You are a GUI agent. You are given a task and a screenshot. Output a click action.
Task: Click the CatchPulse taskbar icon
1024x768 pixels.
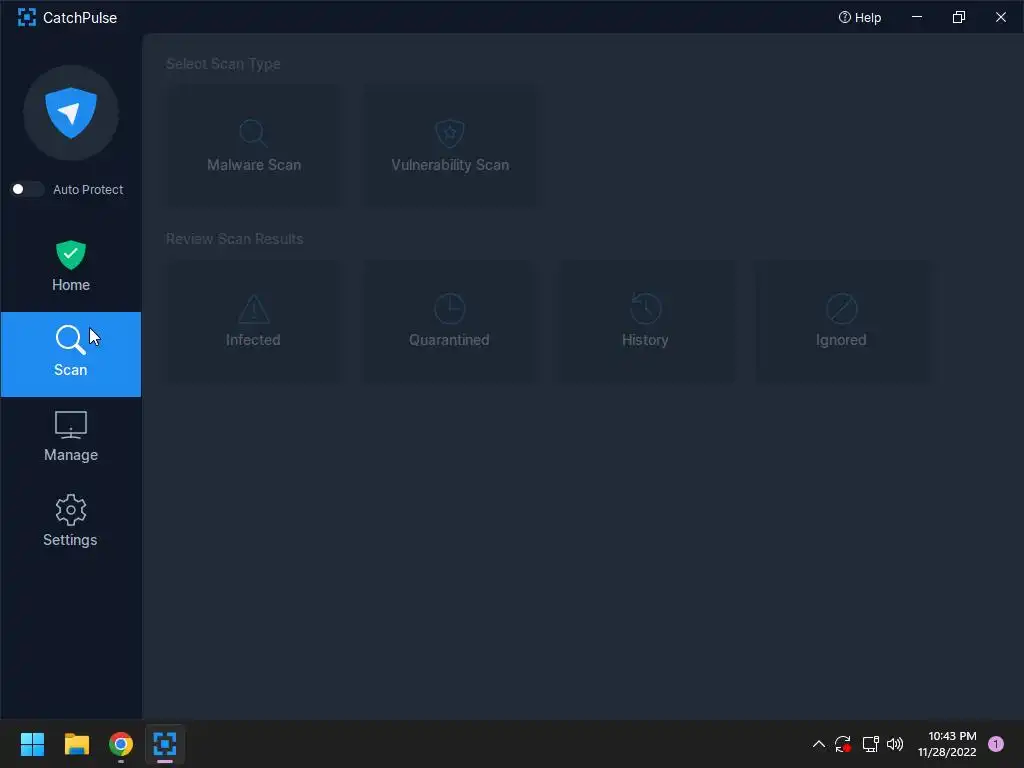(x=165, y=744)
